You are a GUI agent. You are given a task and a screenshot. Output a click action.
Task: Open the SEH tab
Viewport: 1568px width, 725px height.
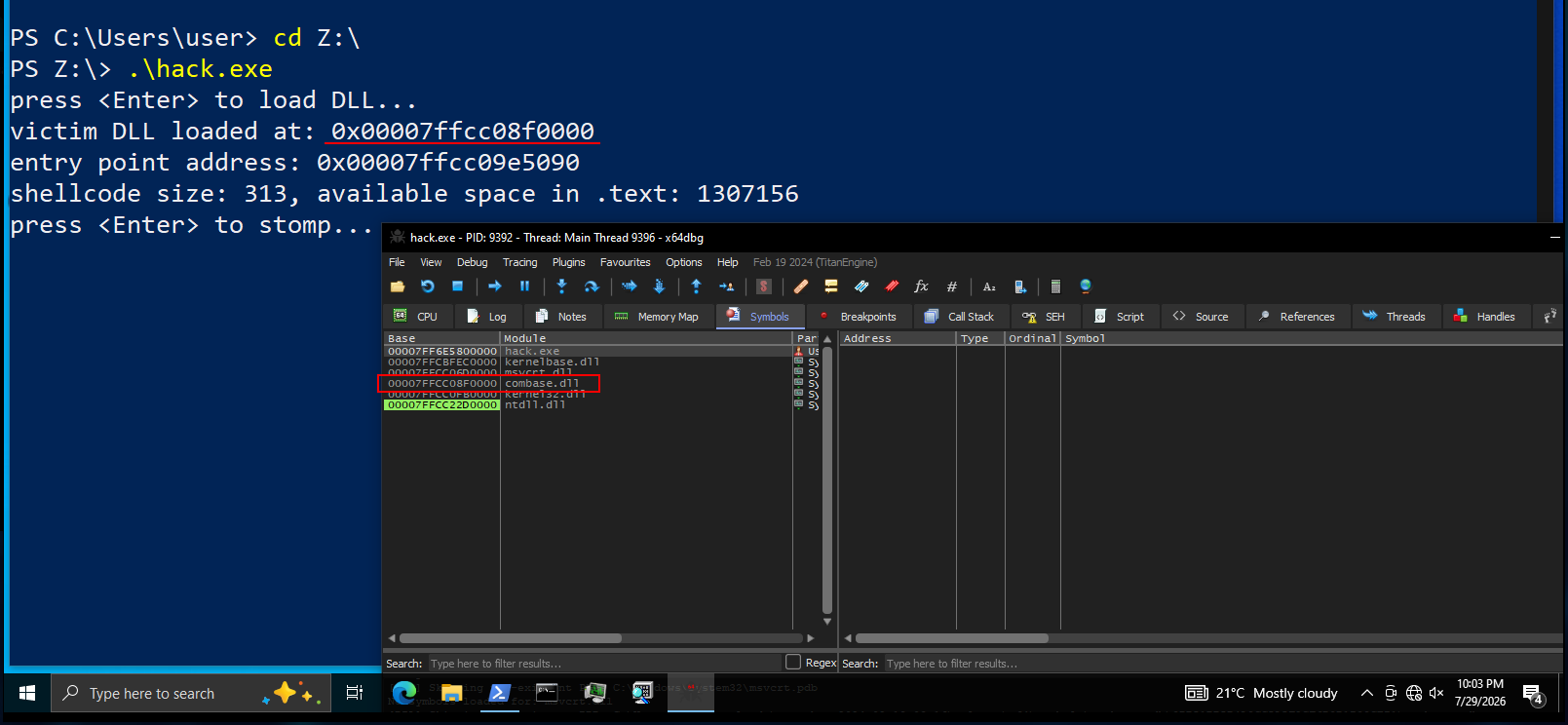click(1044, 317)
